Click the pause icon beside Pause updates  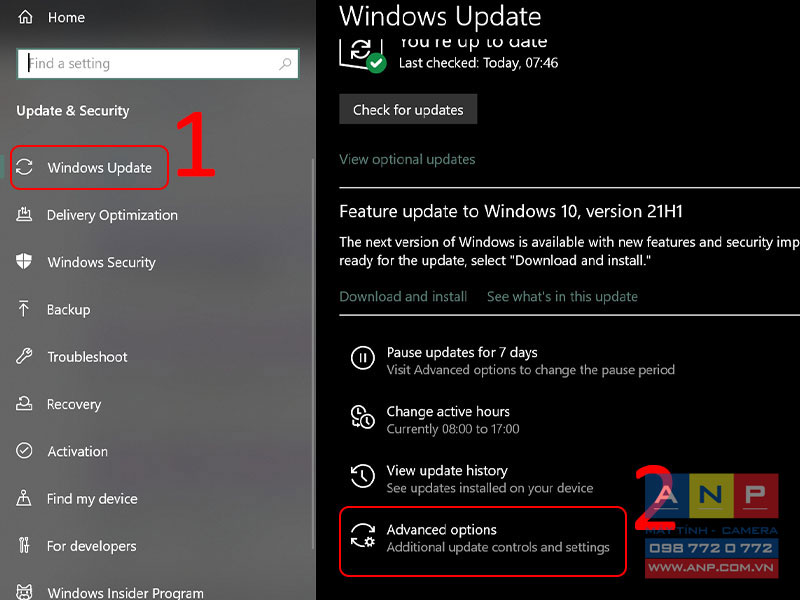[x=363, y=357]
